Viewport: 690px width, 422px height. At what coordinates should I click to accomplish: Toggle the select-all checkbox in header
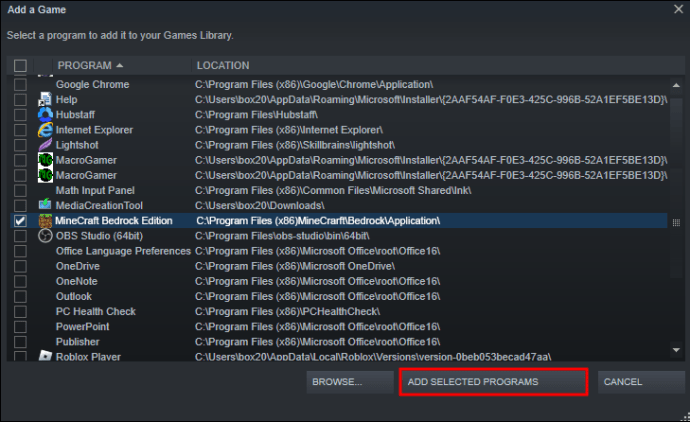(20, 66)
